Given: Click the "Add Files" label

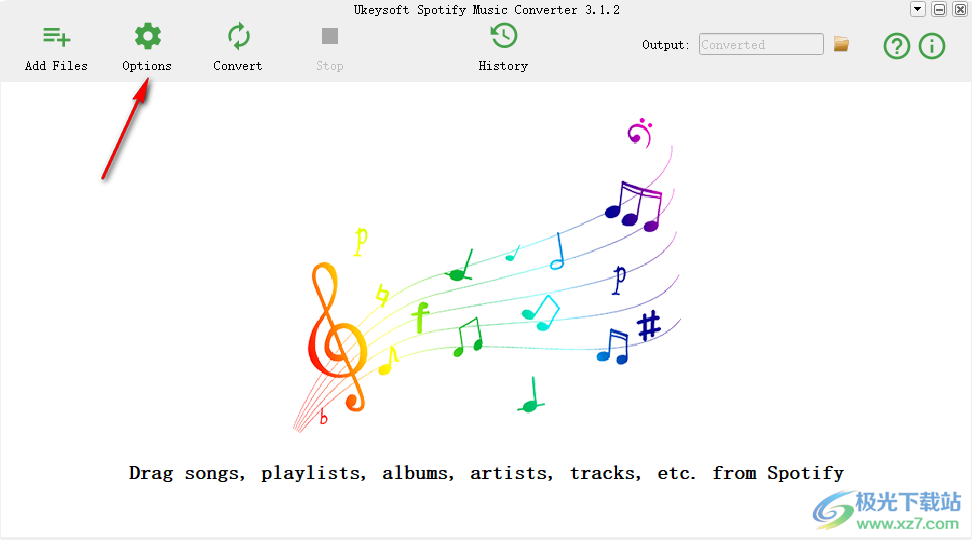Looking at the screenshot, I should click(x=56, y=66).
